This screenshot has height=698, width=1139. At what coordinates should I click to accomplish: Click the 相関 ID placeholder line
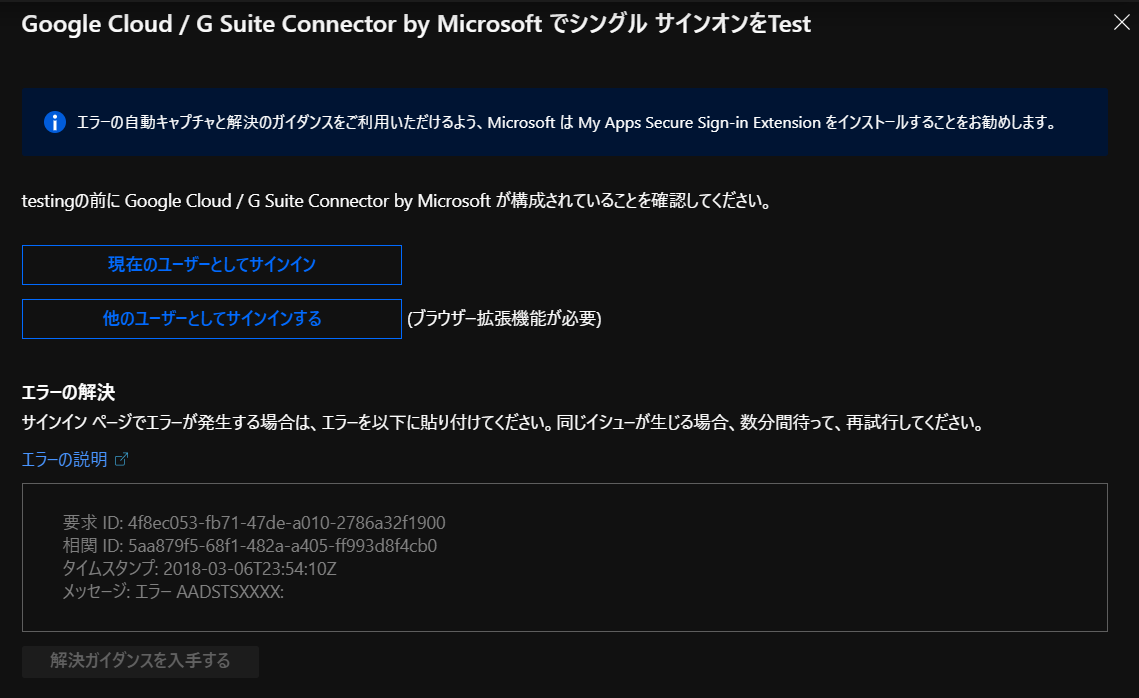point(250,546)
